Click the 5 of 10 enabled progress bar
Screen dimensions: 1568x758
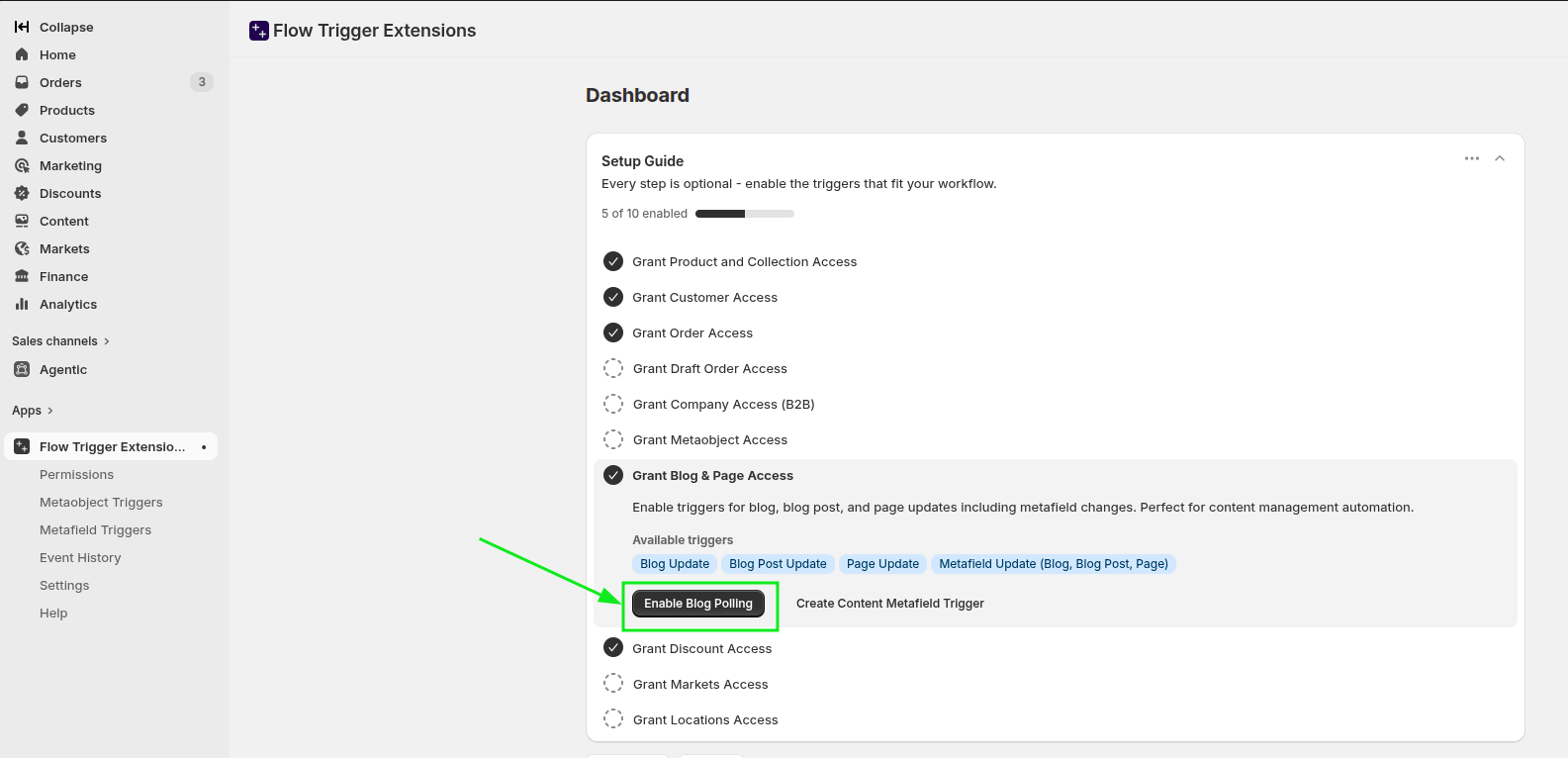click(x=745, y=214)
